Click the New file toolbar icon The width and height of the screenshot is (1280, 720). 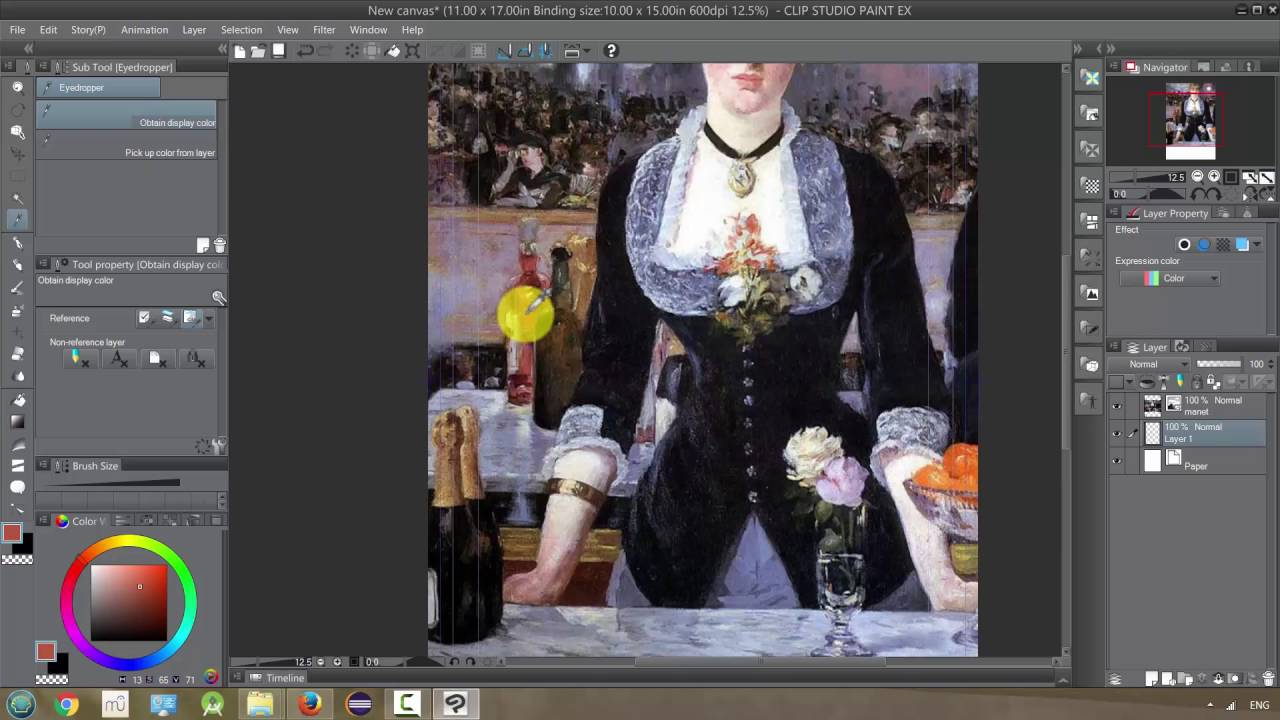240,51
